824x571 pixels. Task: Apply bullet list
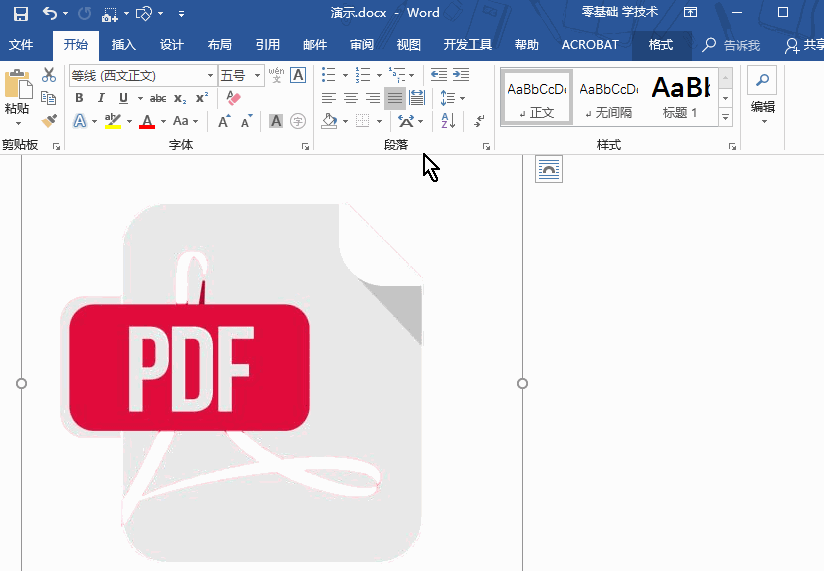[329, 75]
